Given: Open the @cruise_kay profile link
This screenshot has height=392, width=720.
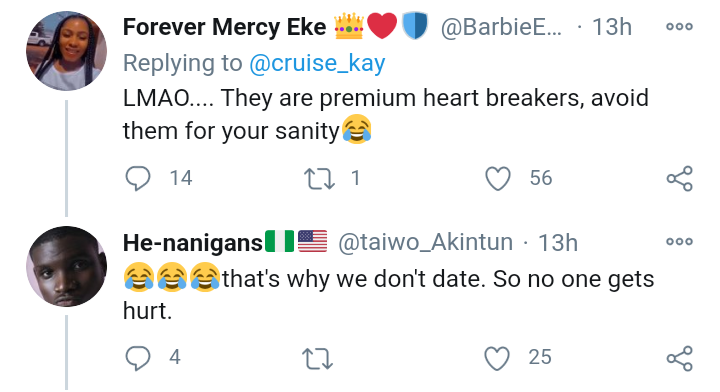Looking at the screenshot, I should pyautogui.click(x=317, y=63).
